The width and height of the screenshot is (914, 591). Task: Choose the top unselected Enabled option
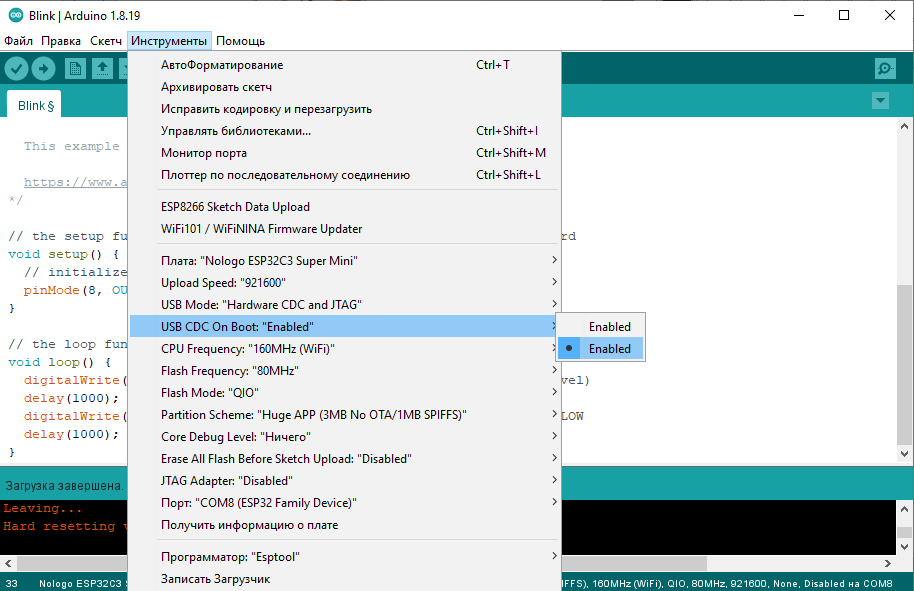click(x=609, y=327)
